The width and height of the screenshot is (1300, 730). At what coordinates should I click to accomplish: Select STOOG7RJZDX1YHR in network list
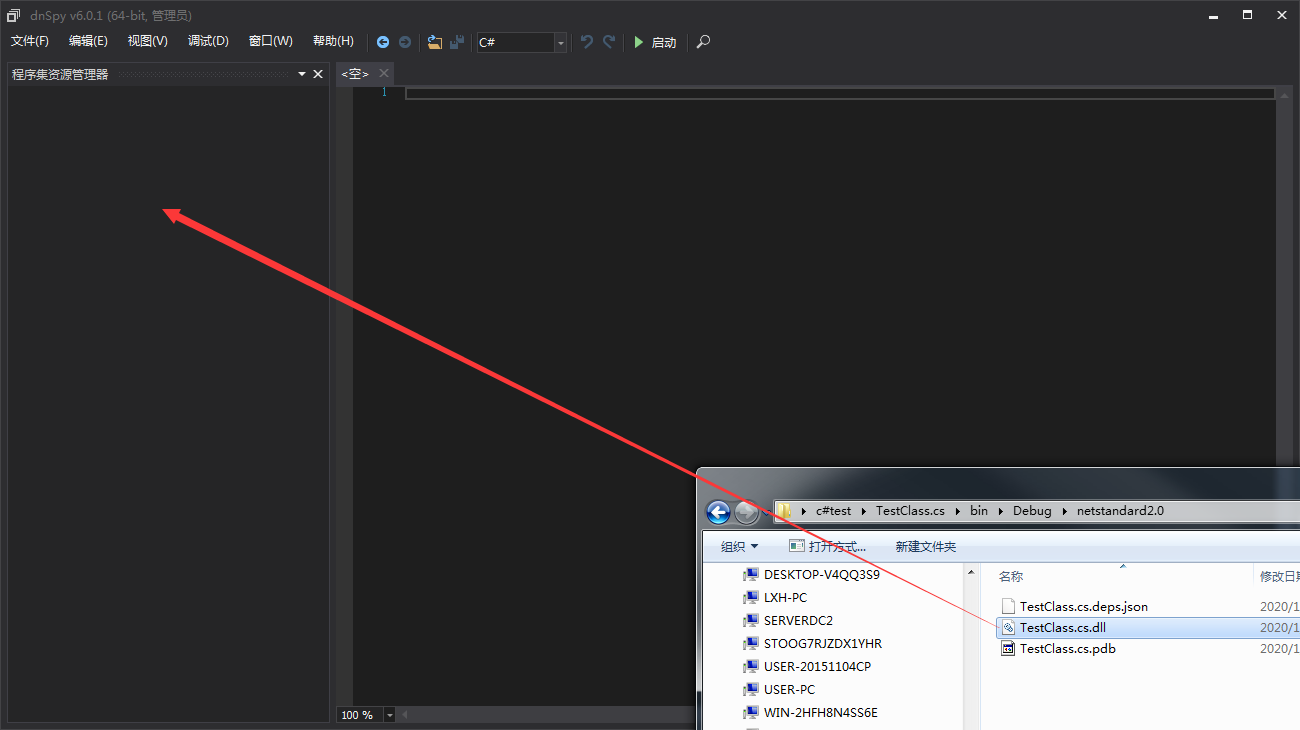pos(823,644)
